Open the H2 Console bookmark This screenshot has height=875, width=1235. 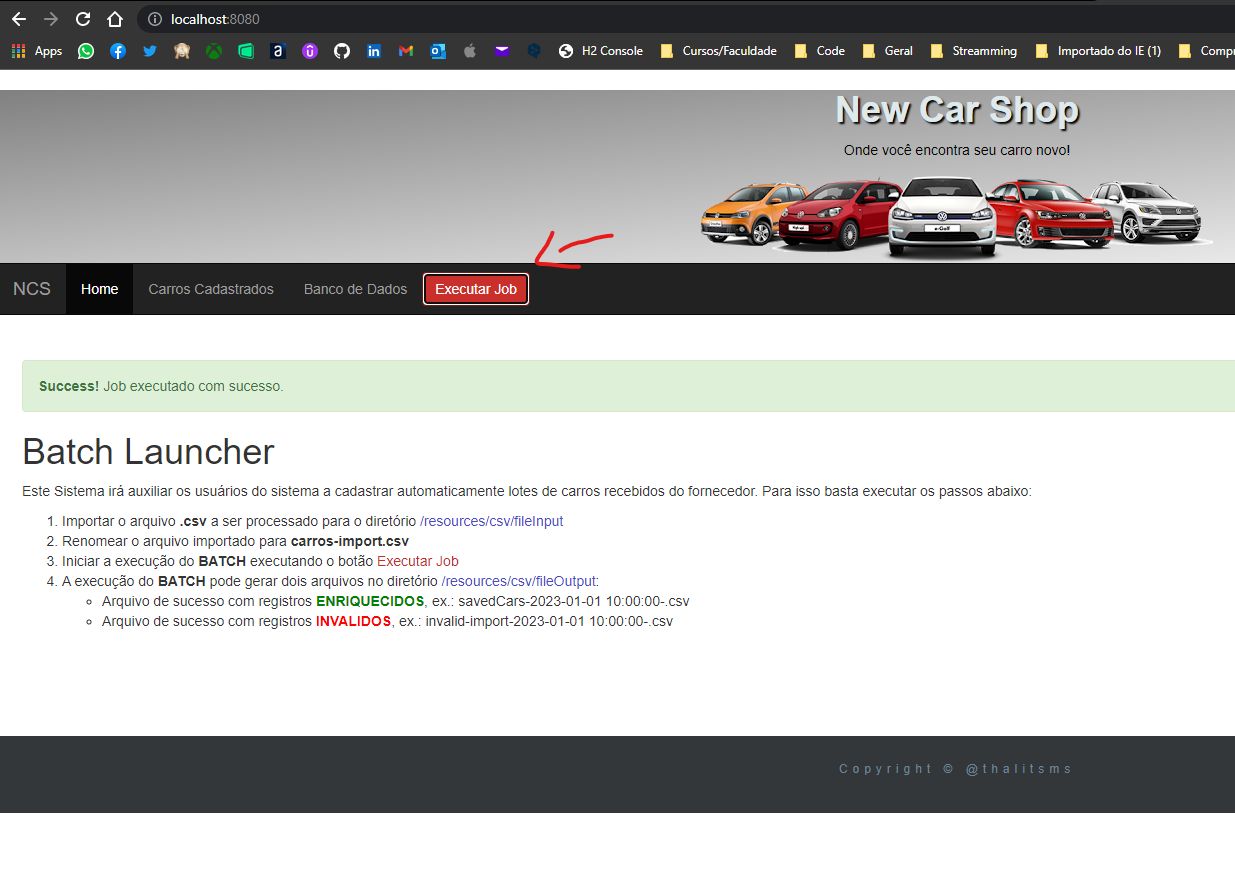611,51
